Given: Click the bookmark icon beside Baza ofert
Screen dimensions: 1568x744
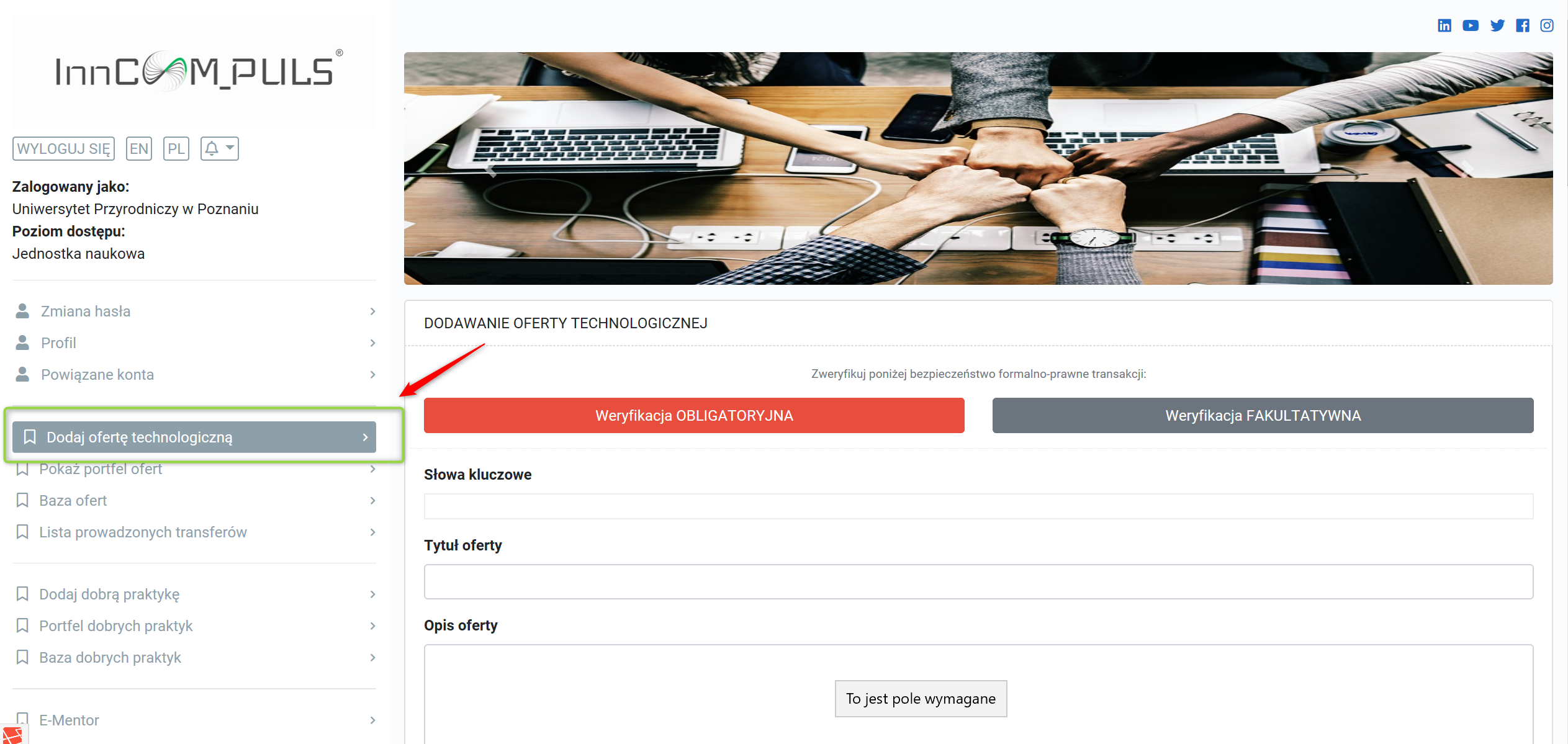Looking at the screenshot, I should (x=22, y=500).
